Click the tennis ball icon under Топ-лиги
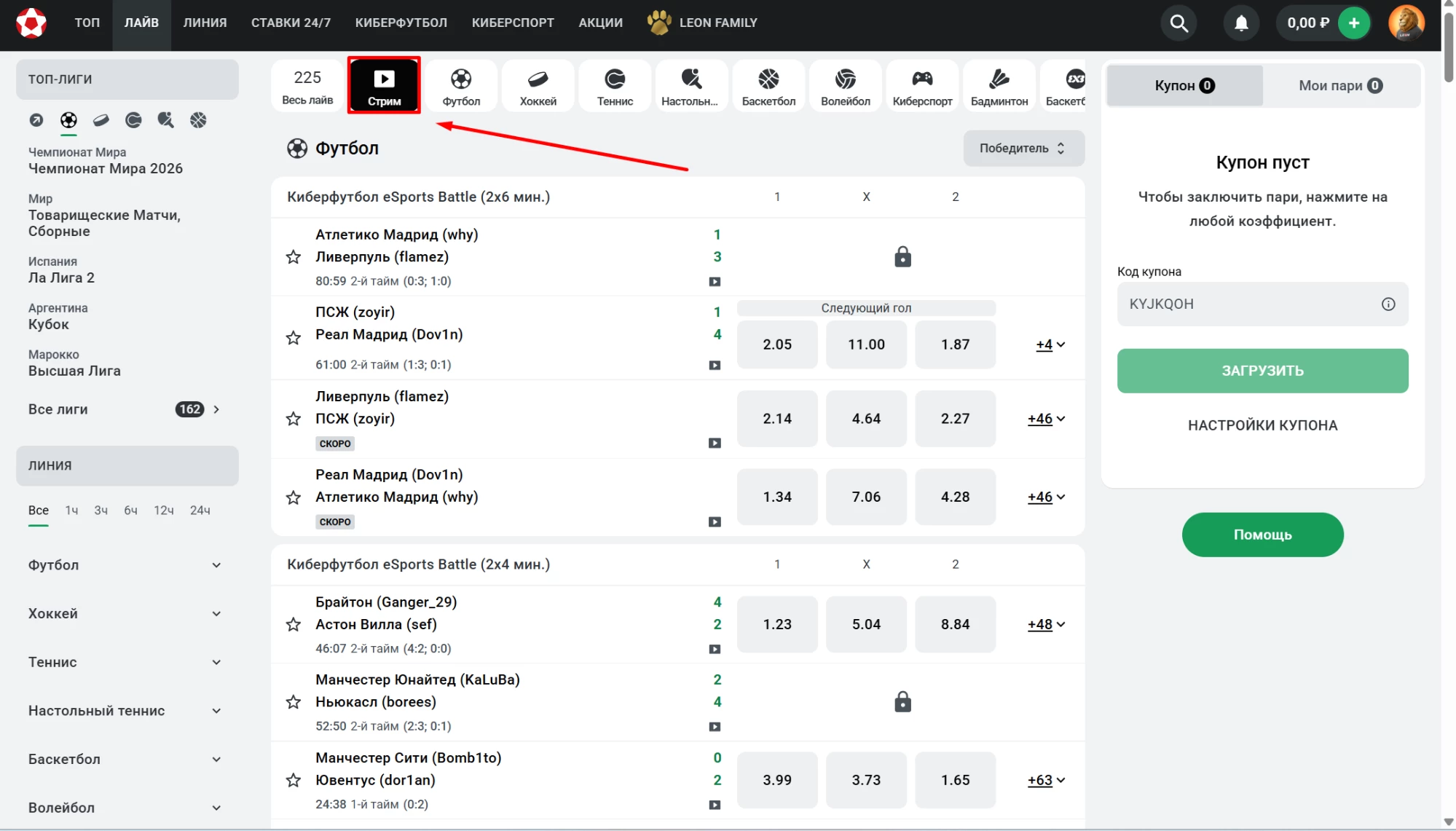1456x831 pixels. pos(133,120)
